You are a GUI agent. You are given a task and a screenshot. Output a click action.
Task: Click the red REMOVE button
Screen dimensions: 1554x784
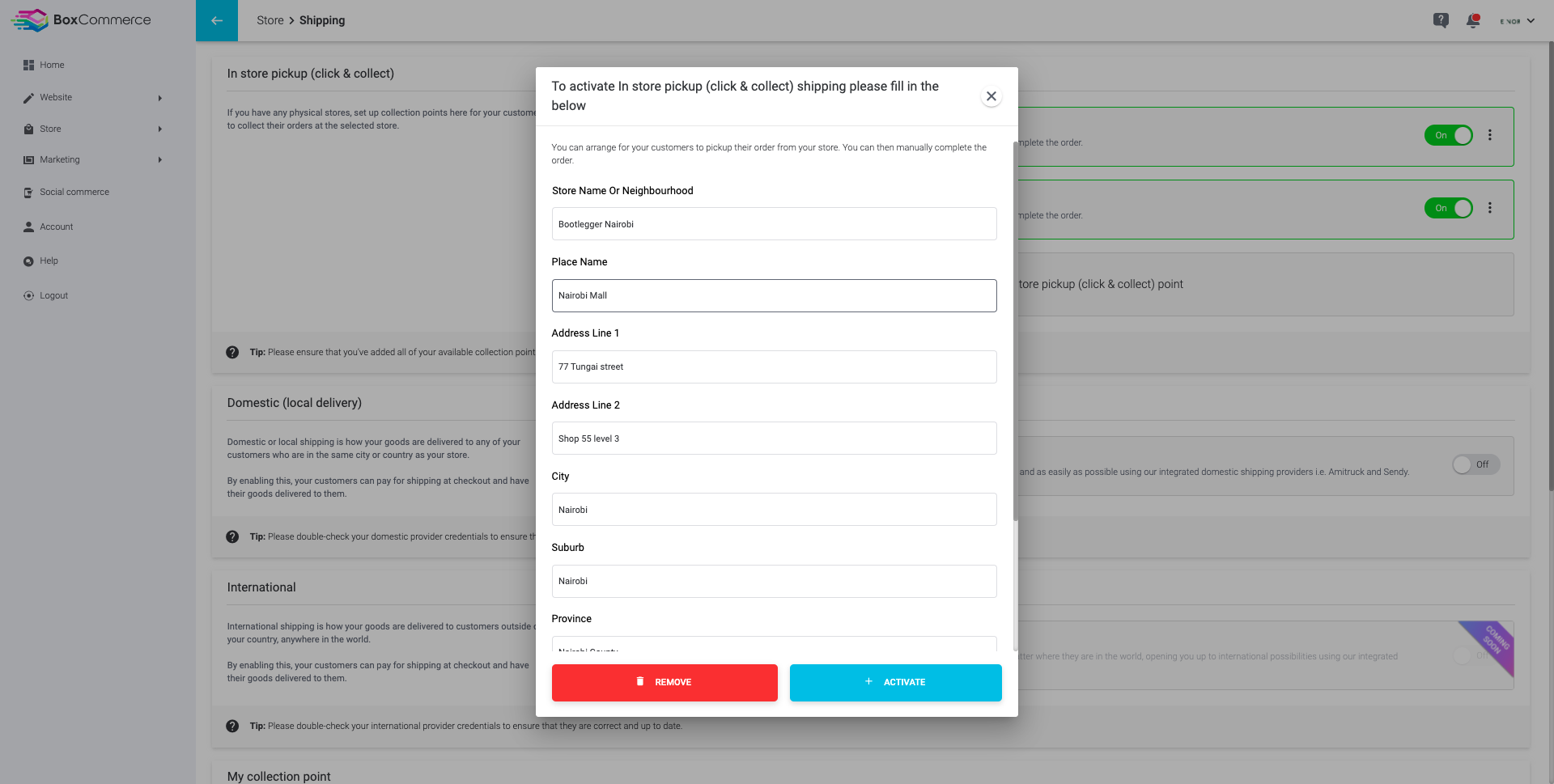(x=664, y=682)
